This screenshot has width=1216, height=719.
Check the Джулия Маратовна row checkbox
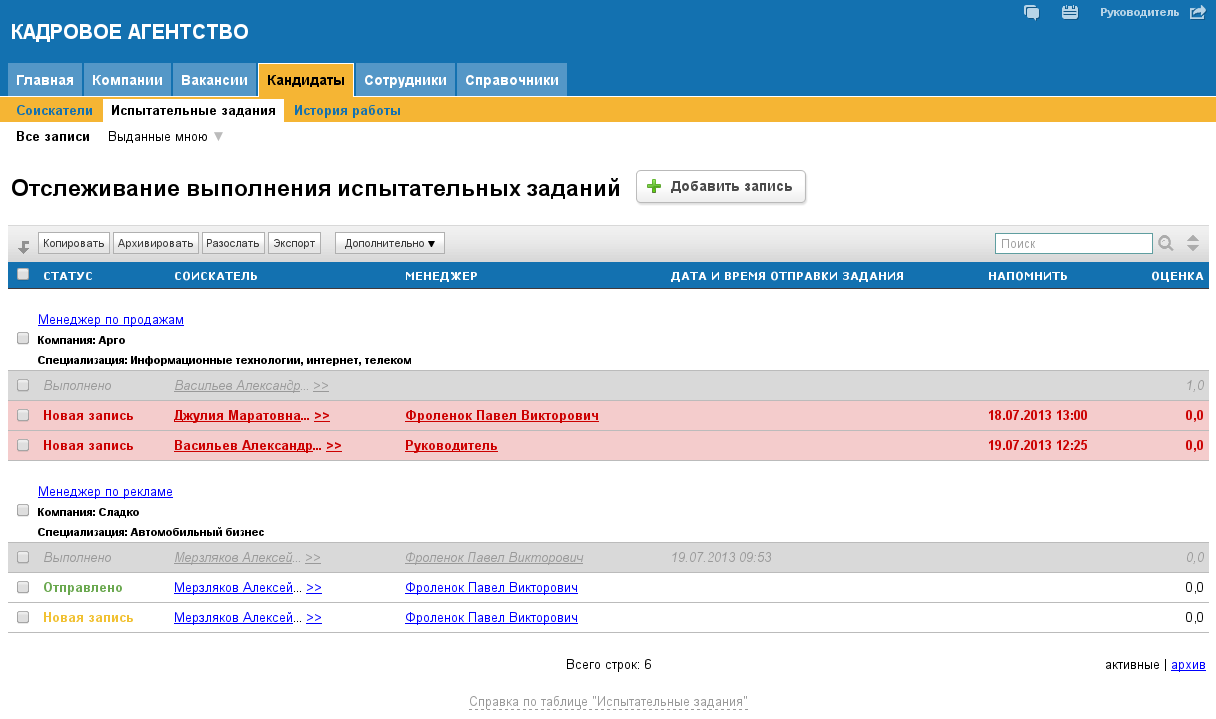[23, 416]
